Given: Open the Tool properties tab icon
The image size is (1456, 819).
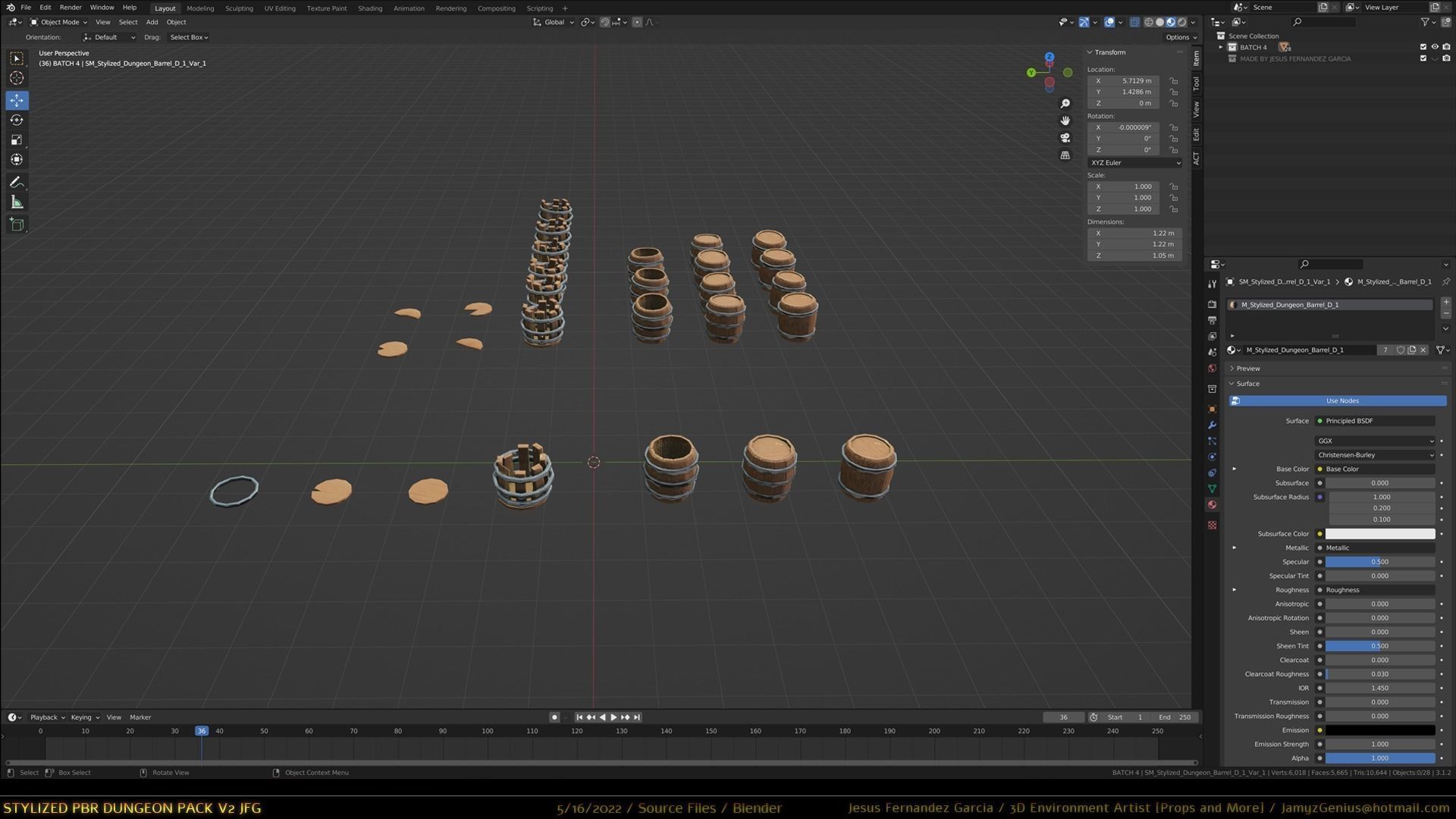Looking at the screenshot, I should pos(1212,284).
